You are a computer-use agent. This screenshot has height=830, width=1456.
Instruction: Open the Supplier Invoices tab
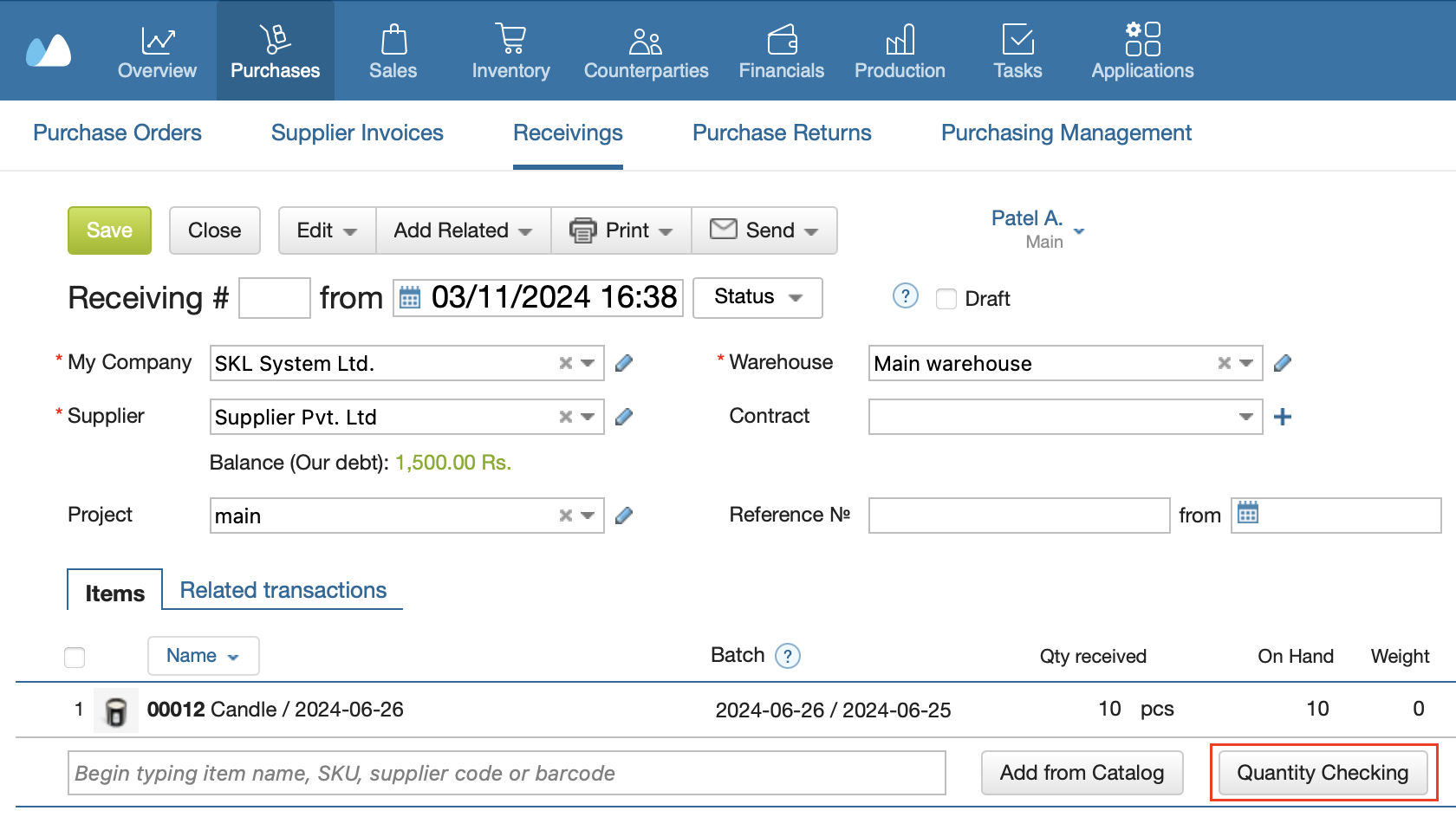coord(357,133)
